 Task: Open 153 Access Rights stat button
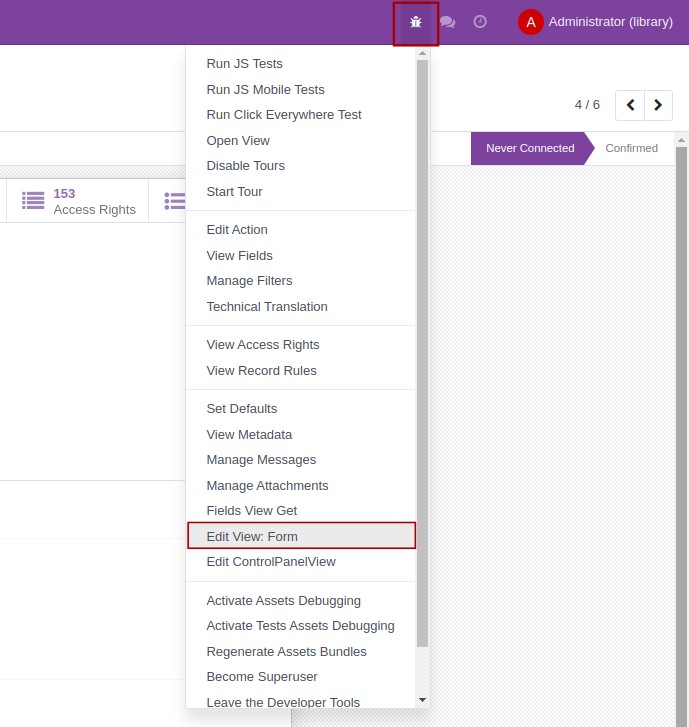94,201
